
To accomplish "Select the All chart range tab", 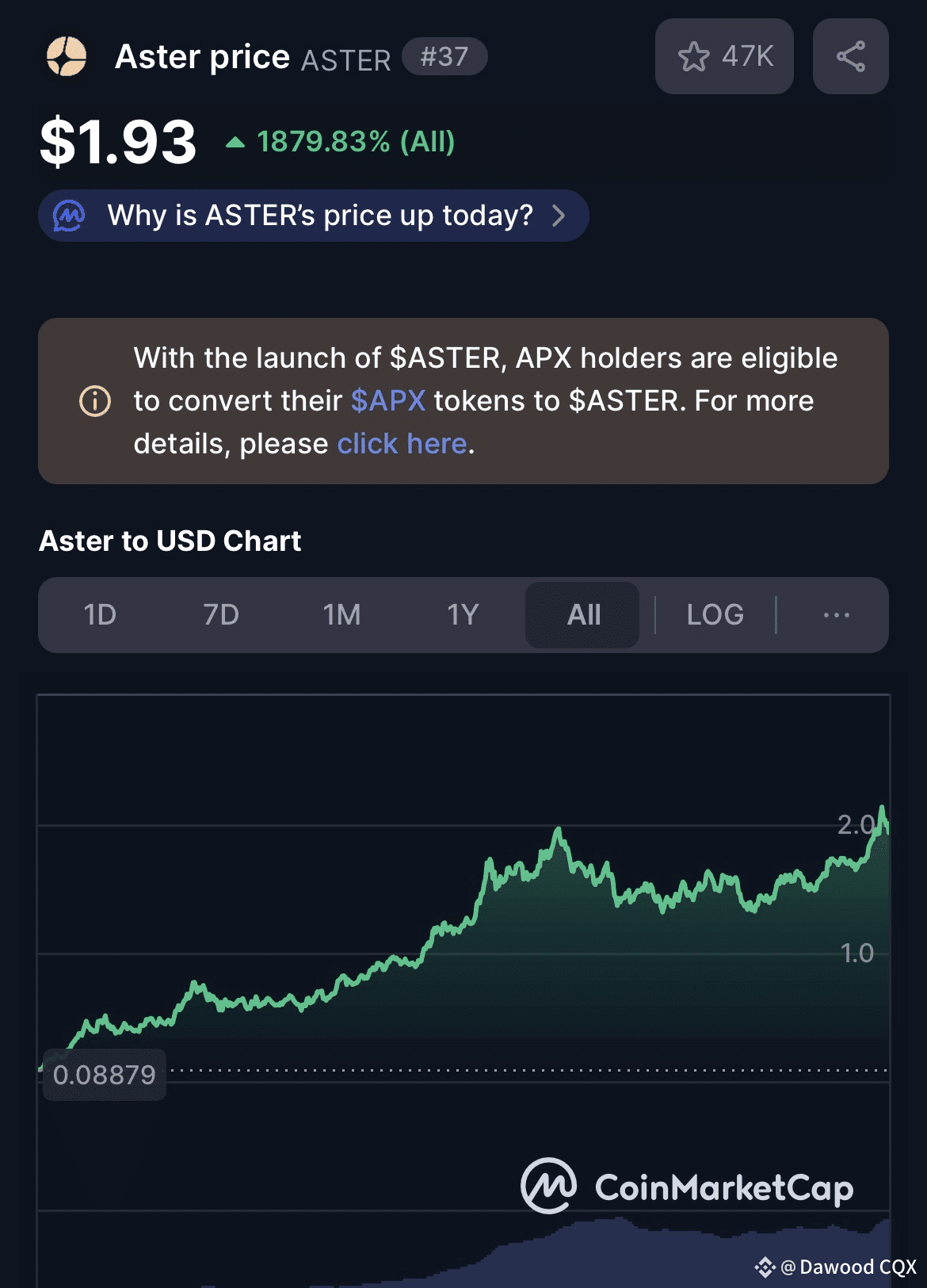I will point(582,615).
